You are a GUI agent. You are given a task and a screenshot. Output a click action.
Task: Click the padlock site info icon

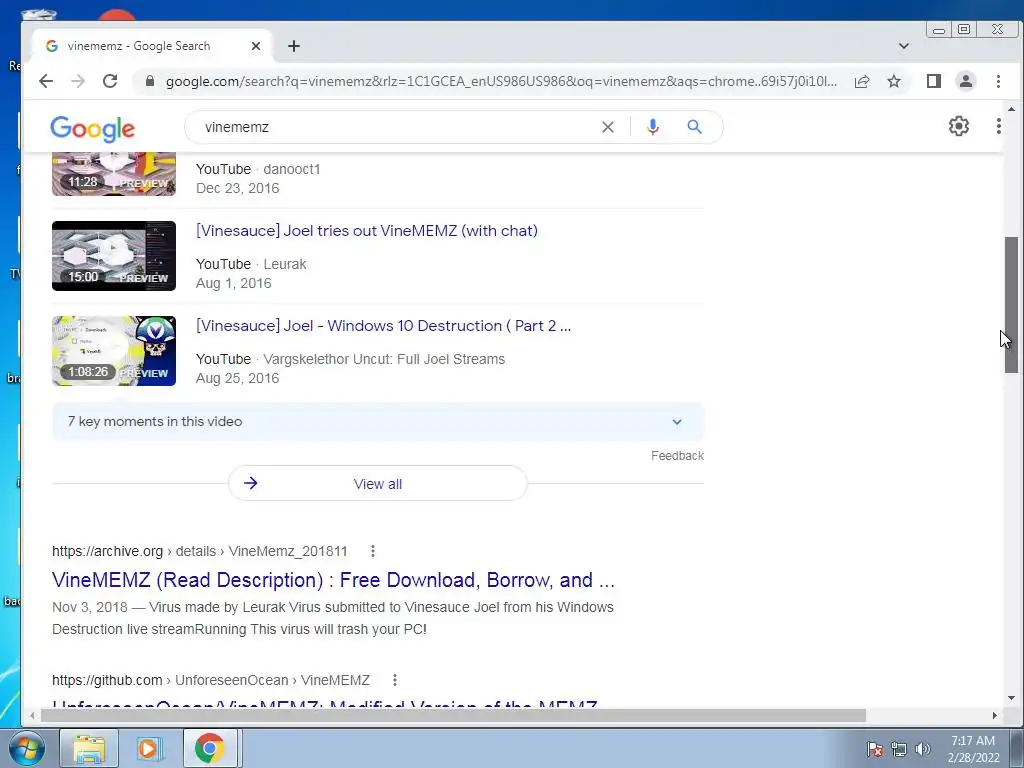click(150, 81)
